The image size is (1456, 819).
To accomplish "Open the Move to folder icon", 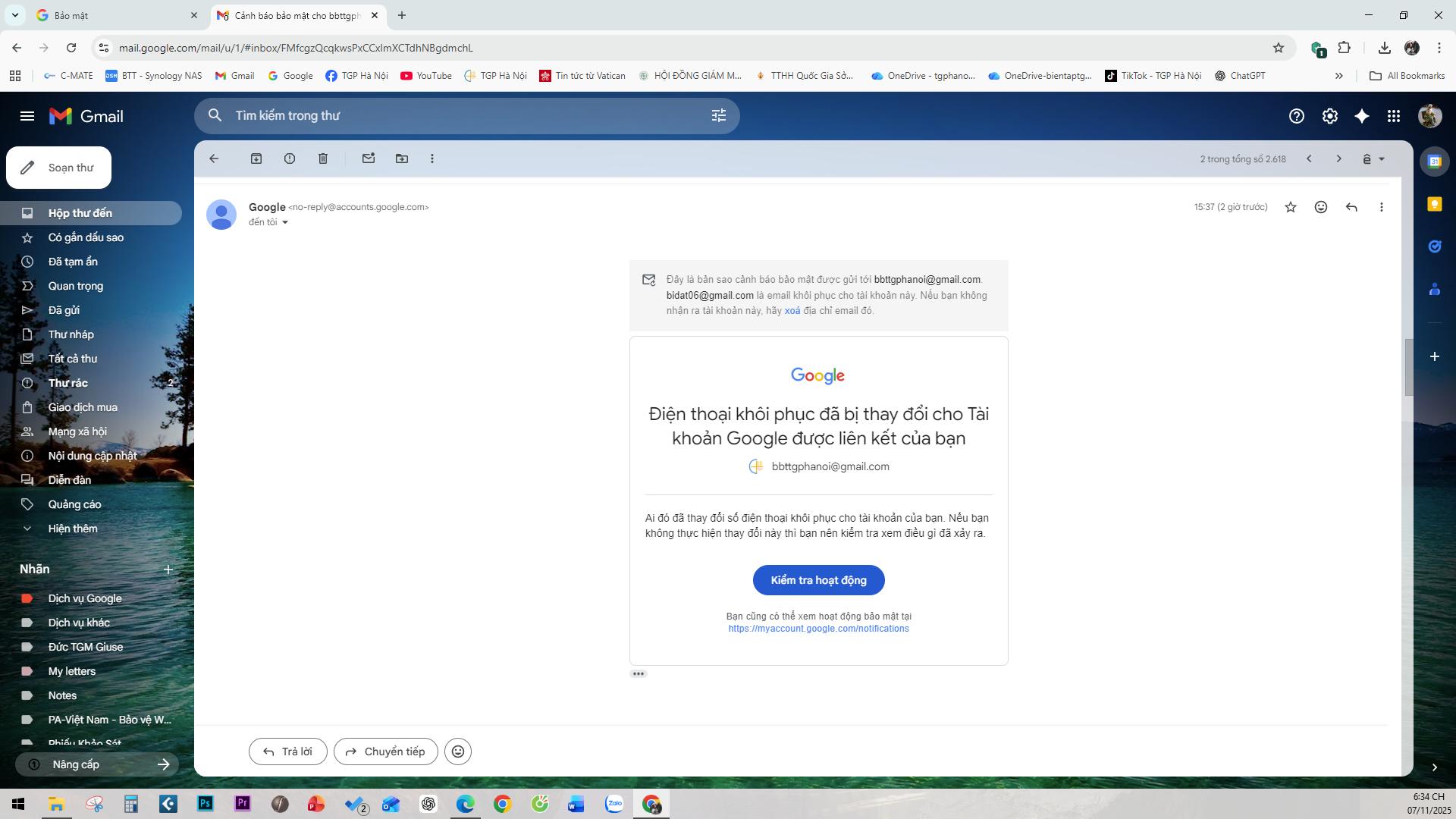I will 402,158.
